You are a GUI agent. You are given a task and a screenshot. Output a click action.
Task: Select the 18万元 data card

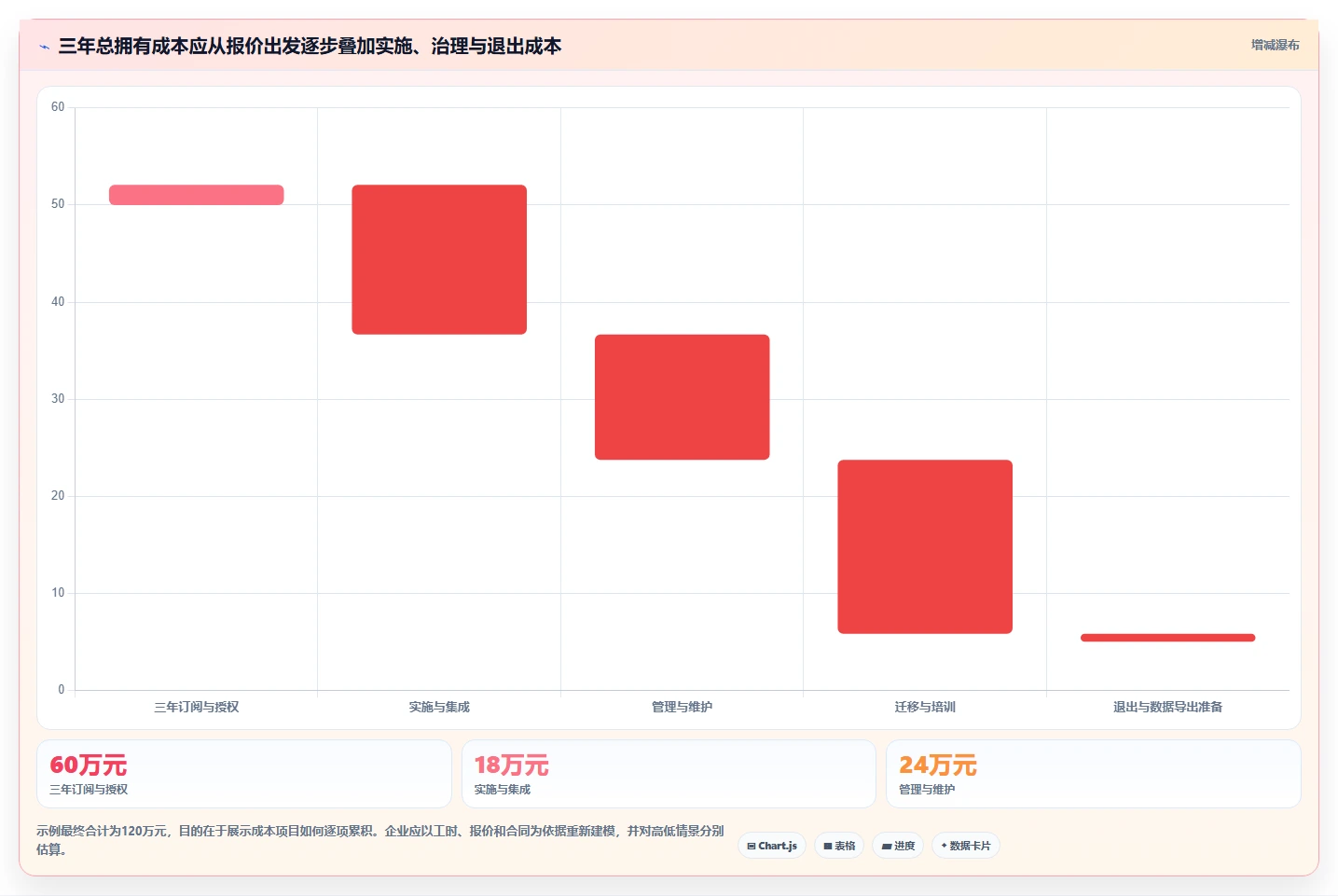click(669, 774)
